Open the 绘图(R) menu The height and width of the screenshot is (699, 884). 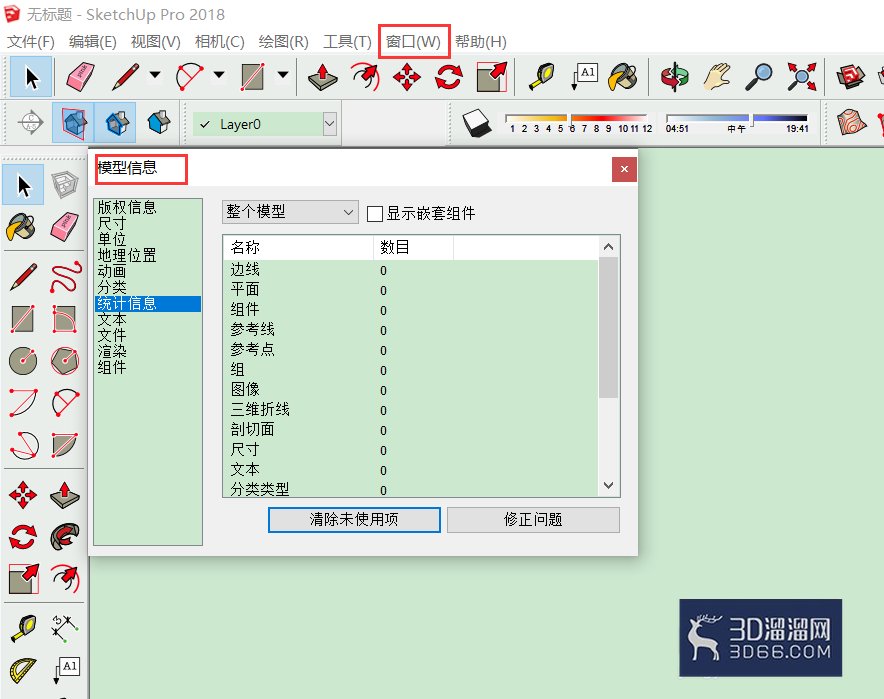(x=284, y=42)
